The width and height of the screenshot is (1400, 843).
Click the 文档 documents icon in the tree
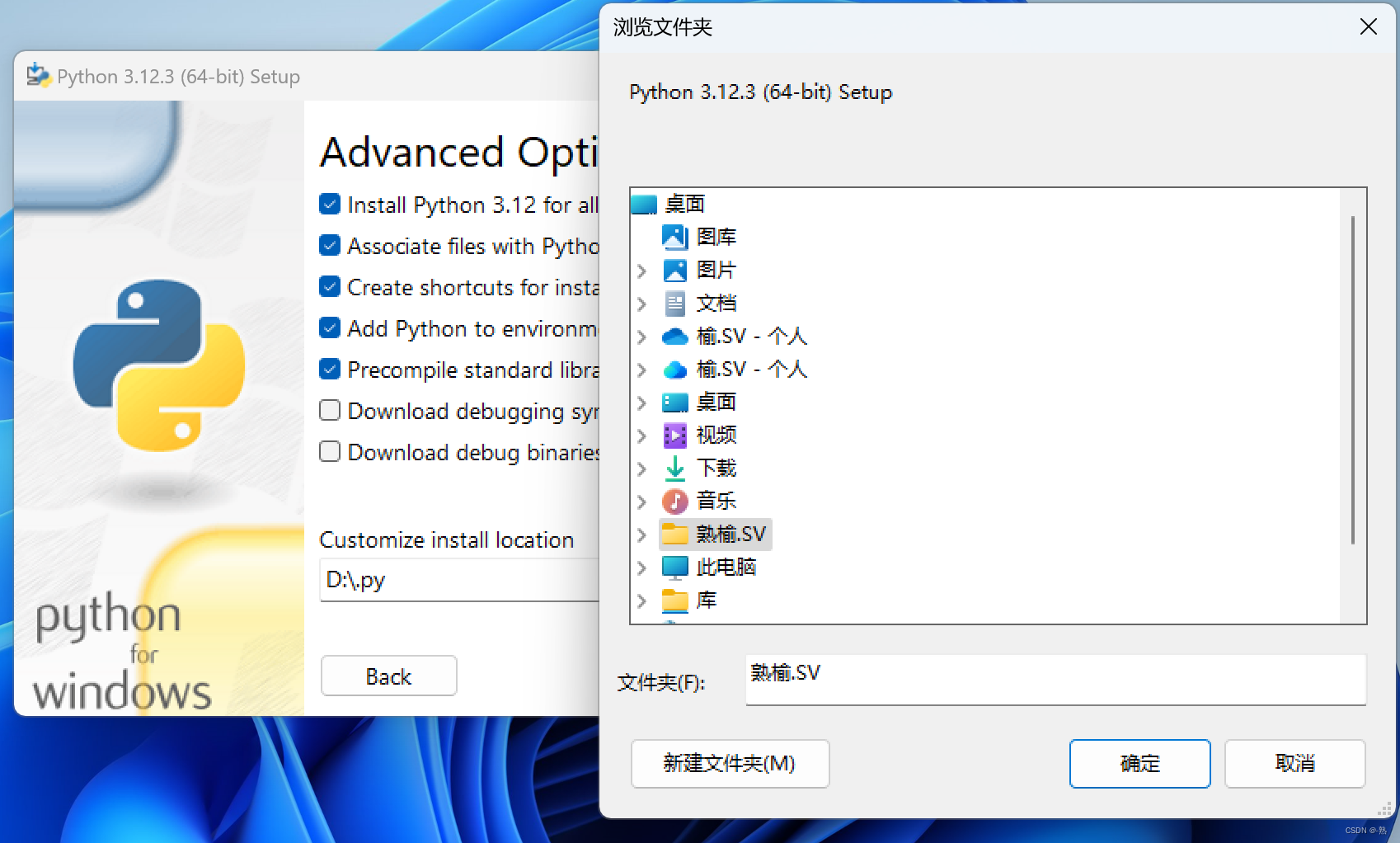click(674, 304)
